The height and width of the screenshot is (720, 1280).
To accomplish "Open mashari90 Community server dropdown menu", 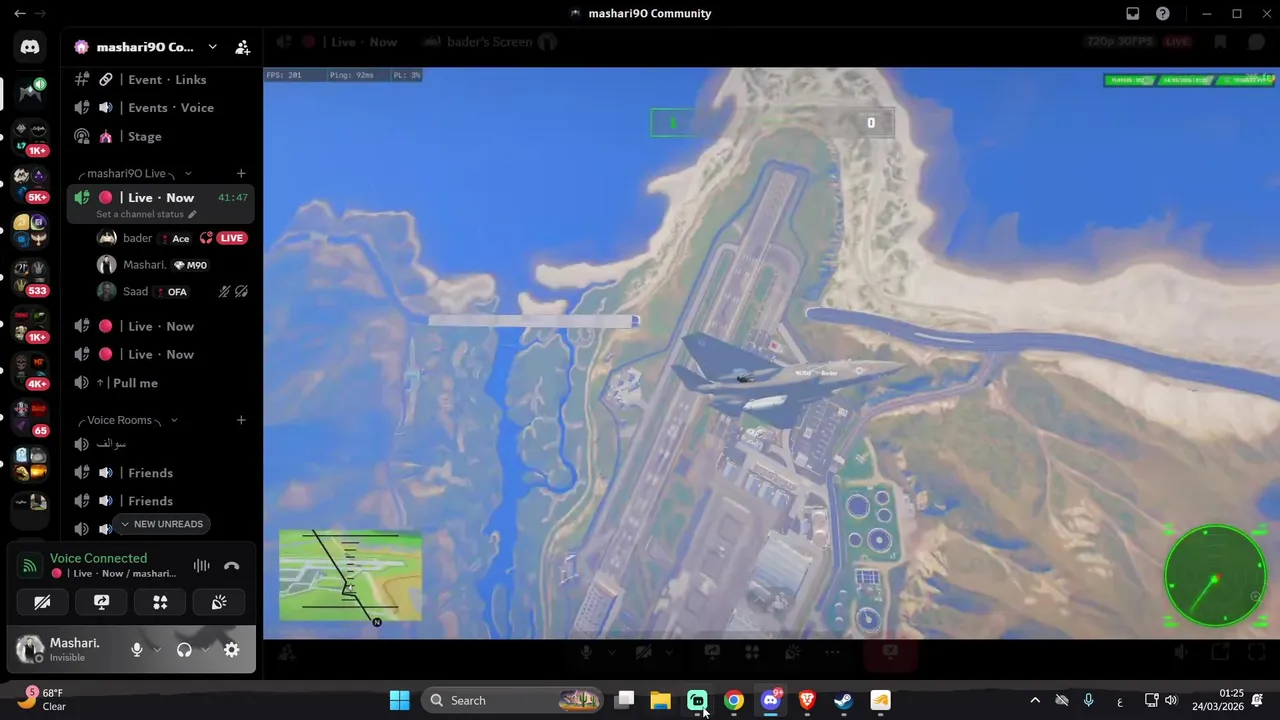I will tap(212, 47).
